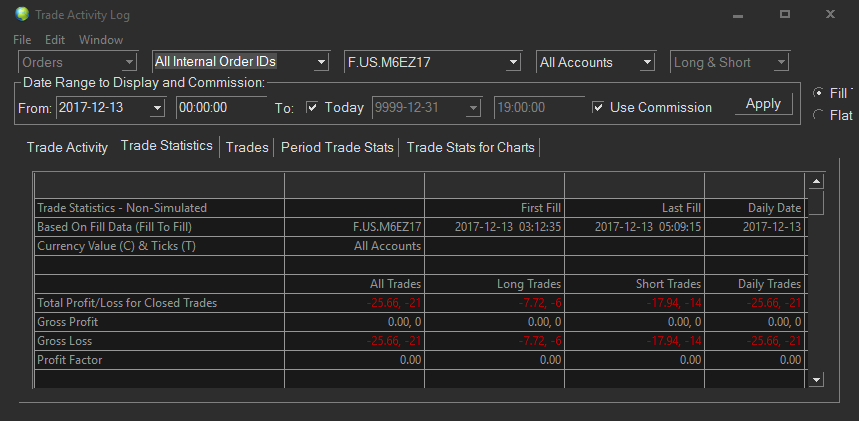Click the globe app icon in title bar

point(22,14)
